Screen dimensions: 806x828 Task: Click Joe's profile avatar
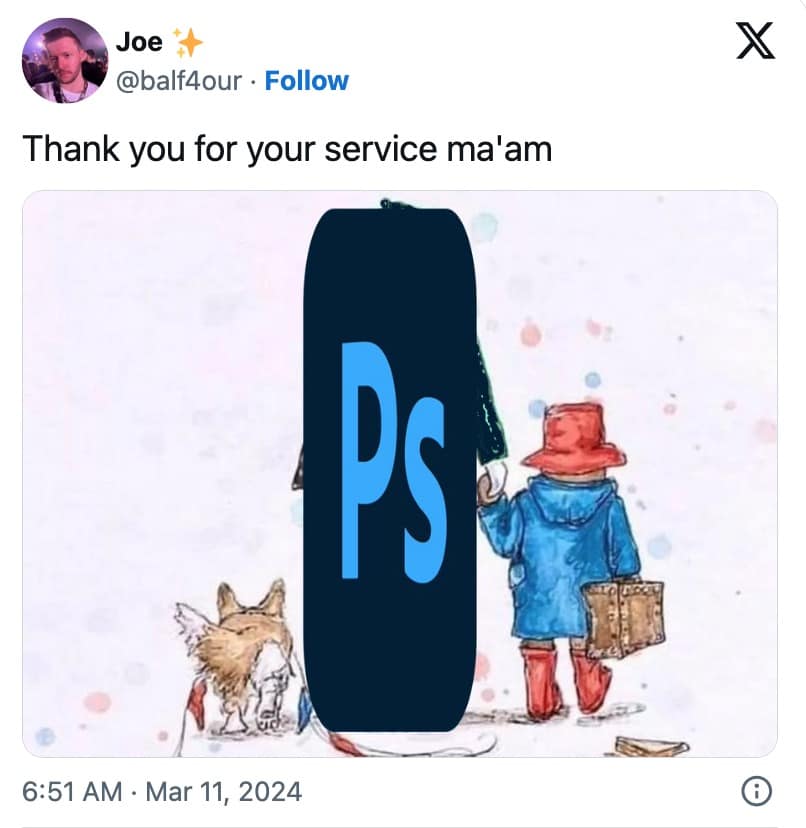pos(64,60)
